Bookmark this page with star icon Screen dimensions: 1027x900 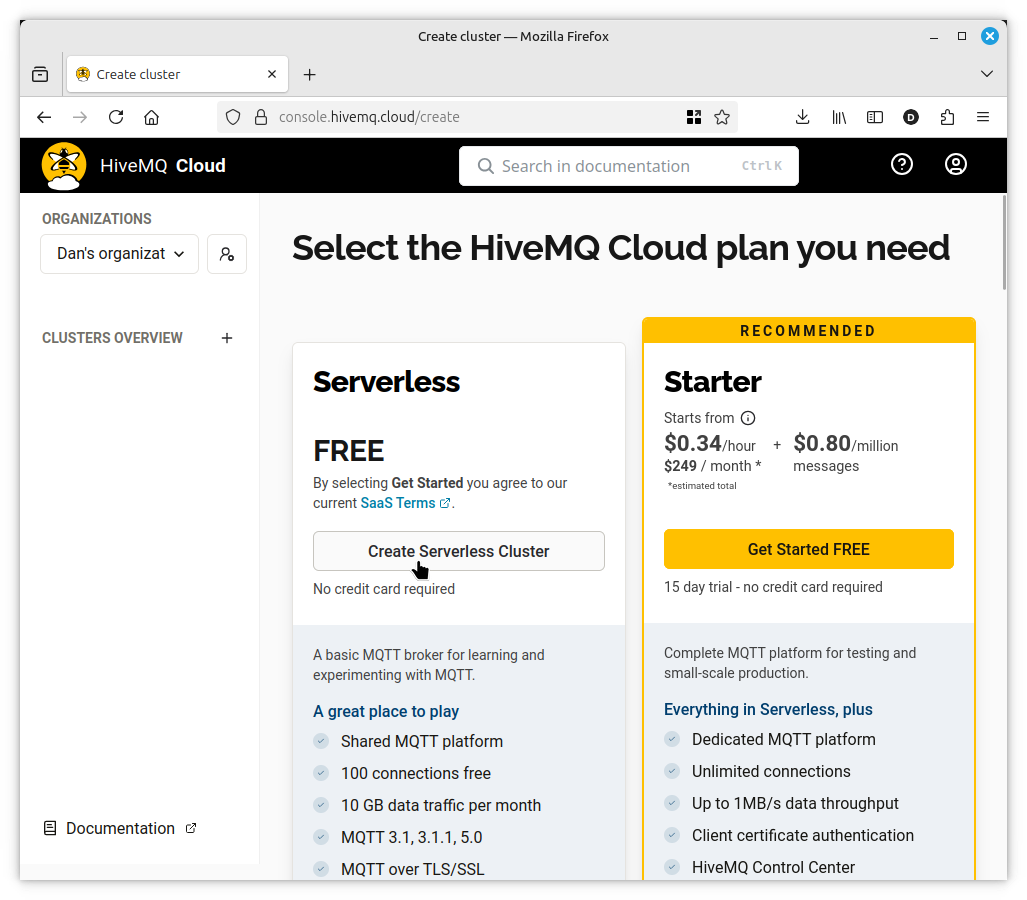coord(722,117)
